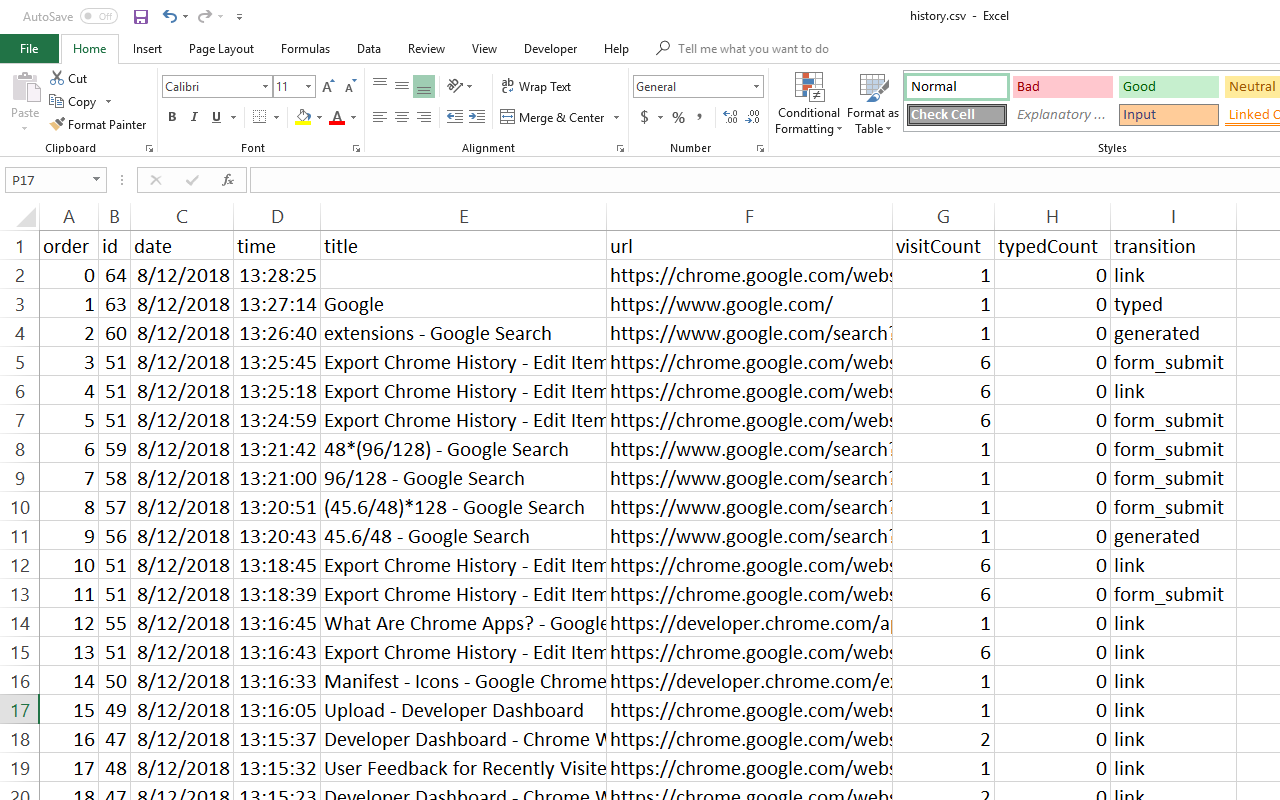This screenshot has height=800, width=1280.
Task: Click the Borders icon
Action: (x=259, y=118)
